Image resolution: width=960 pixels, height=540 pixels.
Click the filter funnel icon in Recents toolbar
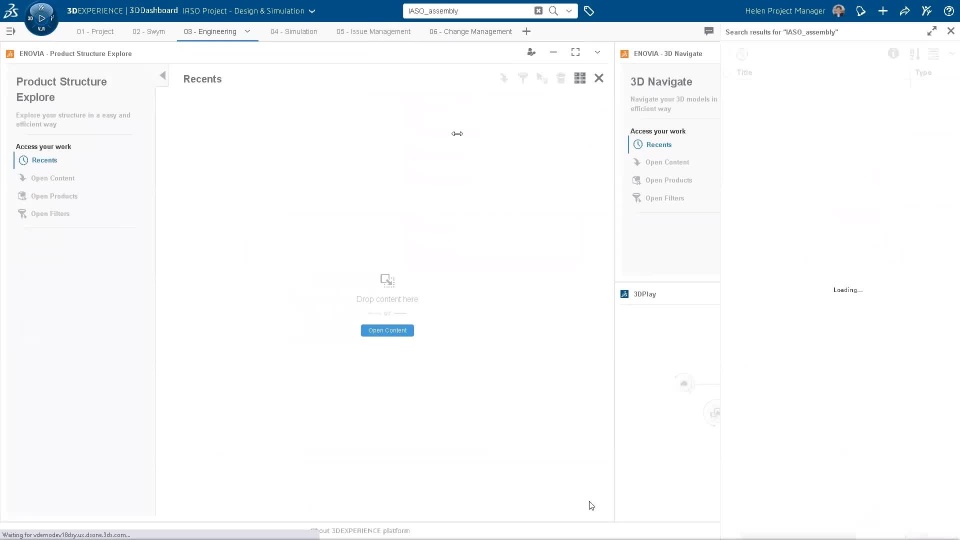(523, 78)
